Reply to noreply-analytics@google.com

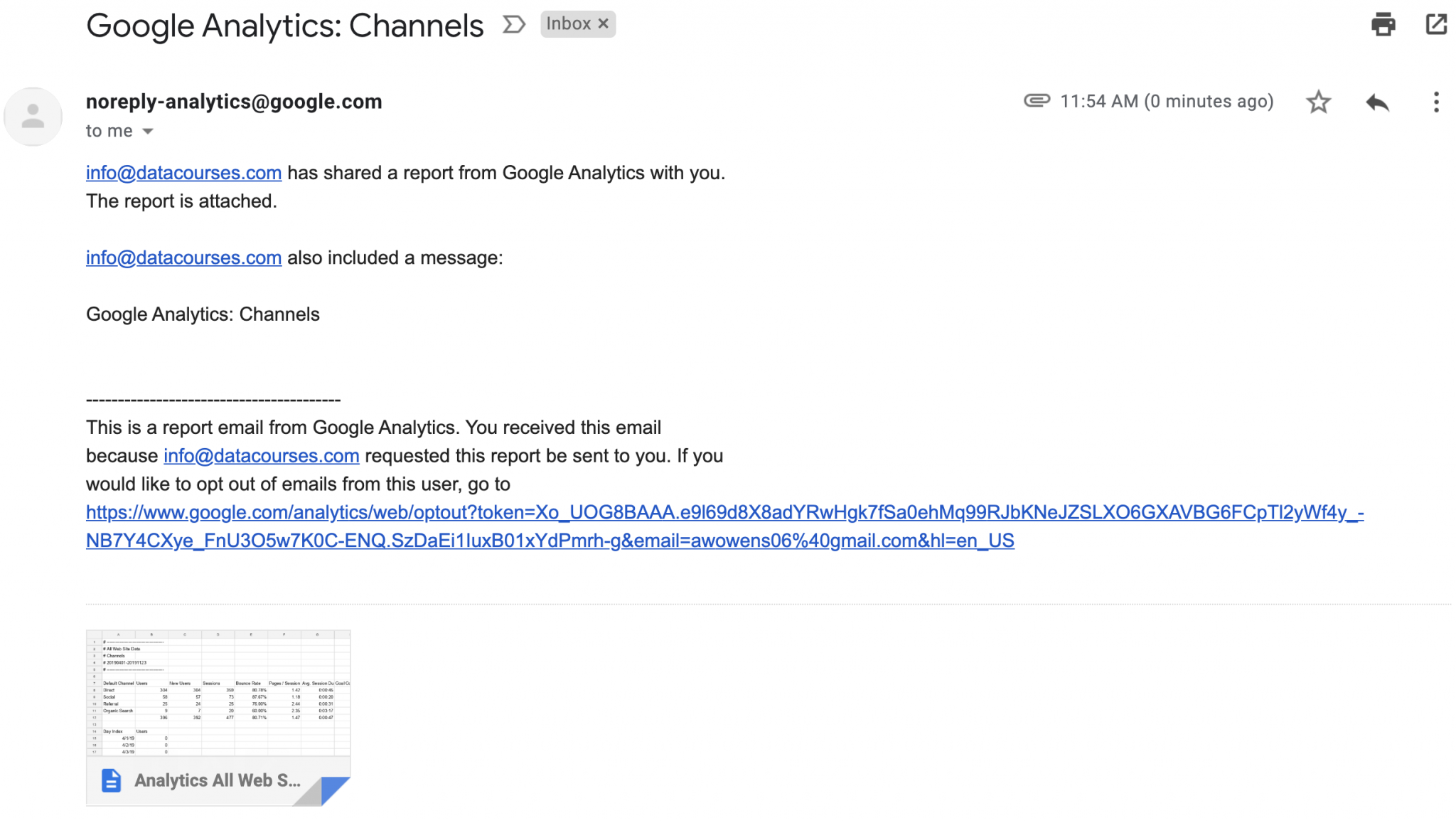pos(1376,102)
